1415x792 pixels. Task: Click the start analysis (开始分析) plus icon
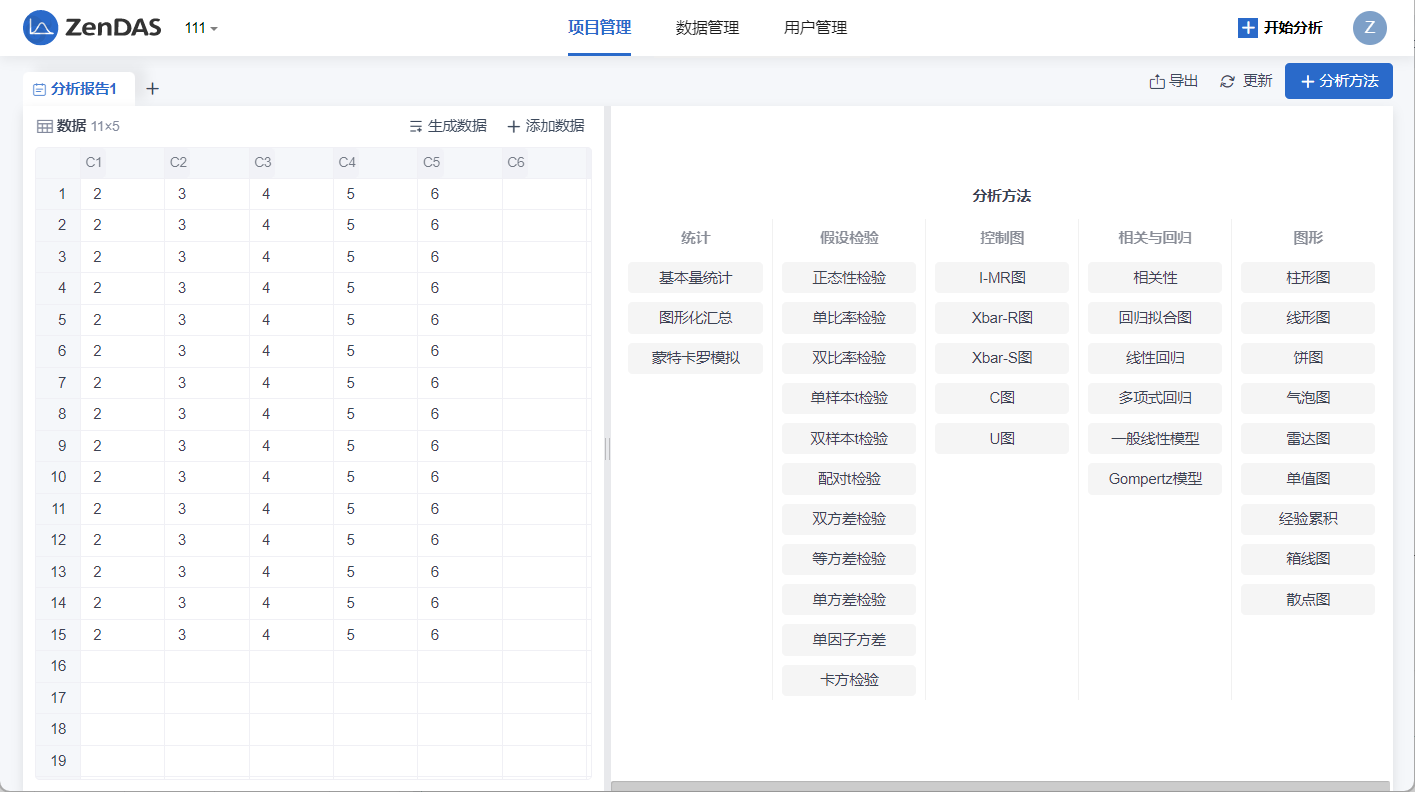pyautogui.click(x=1247, y=28)
